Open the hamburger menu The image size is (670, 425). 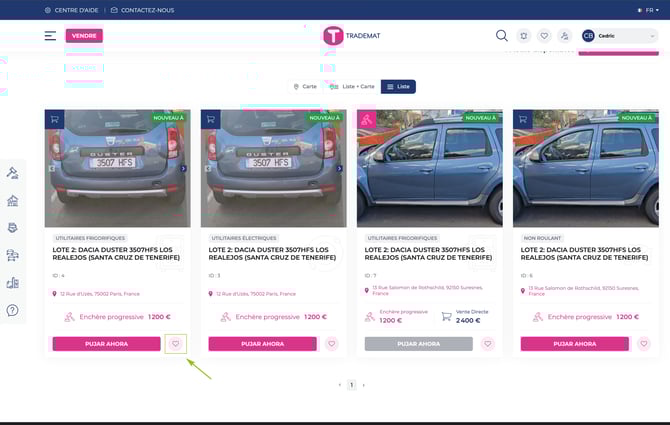point(50,36)
